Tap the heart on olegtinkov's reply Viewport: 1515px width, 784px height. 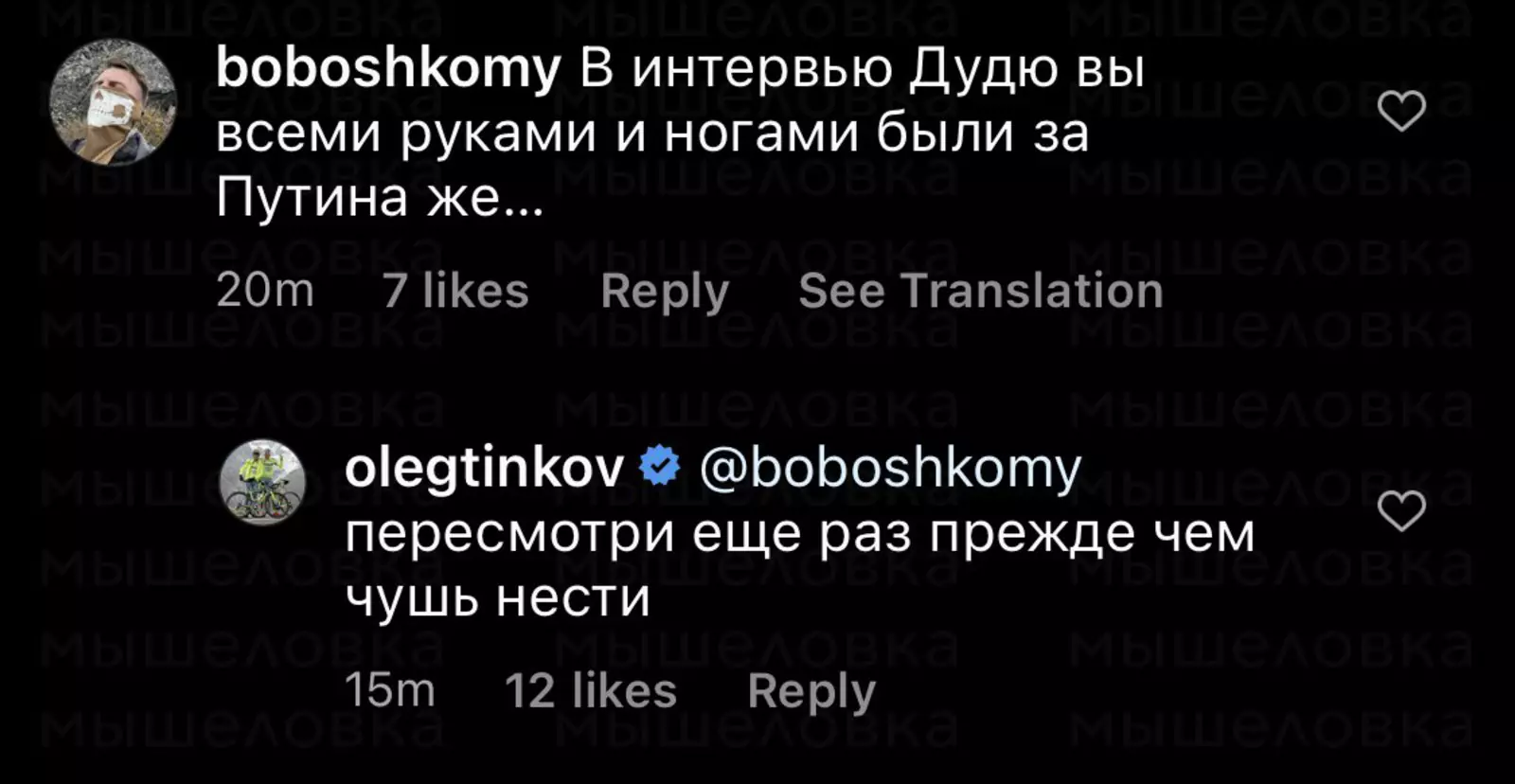point(1401,511)
